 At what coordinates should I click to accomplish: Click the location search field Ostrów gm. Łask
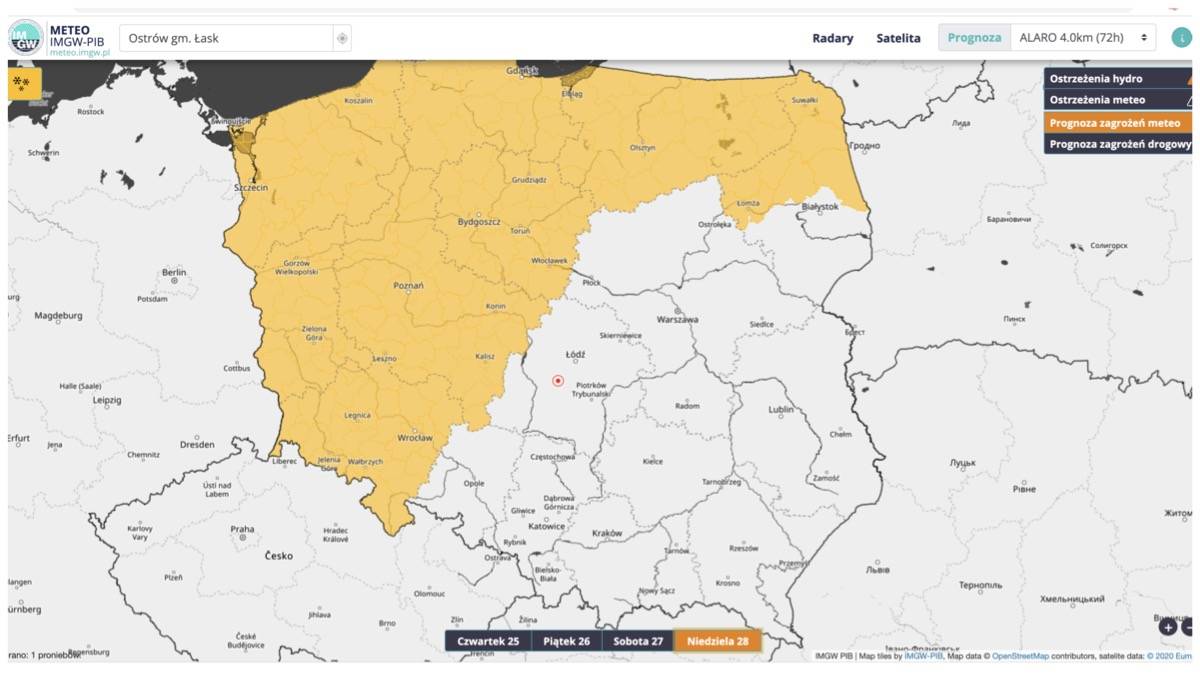[225, 39]
